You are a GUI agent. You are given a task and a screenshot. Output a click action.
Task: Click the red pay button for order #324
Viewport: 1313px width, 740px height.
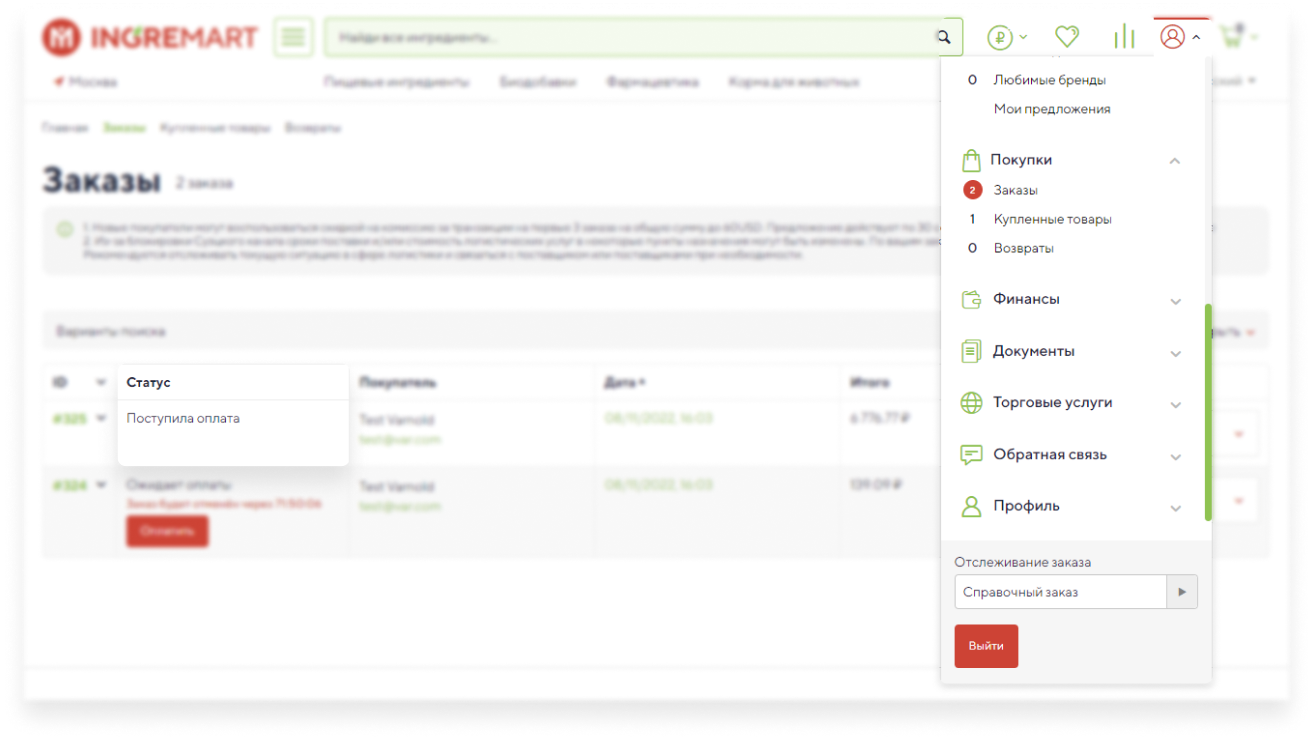[x=167, y=531]
